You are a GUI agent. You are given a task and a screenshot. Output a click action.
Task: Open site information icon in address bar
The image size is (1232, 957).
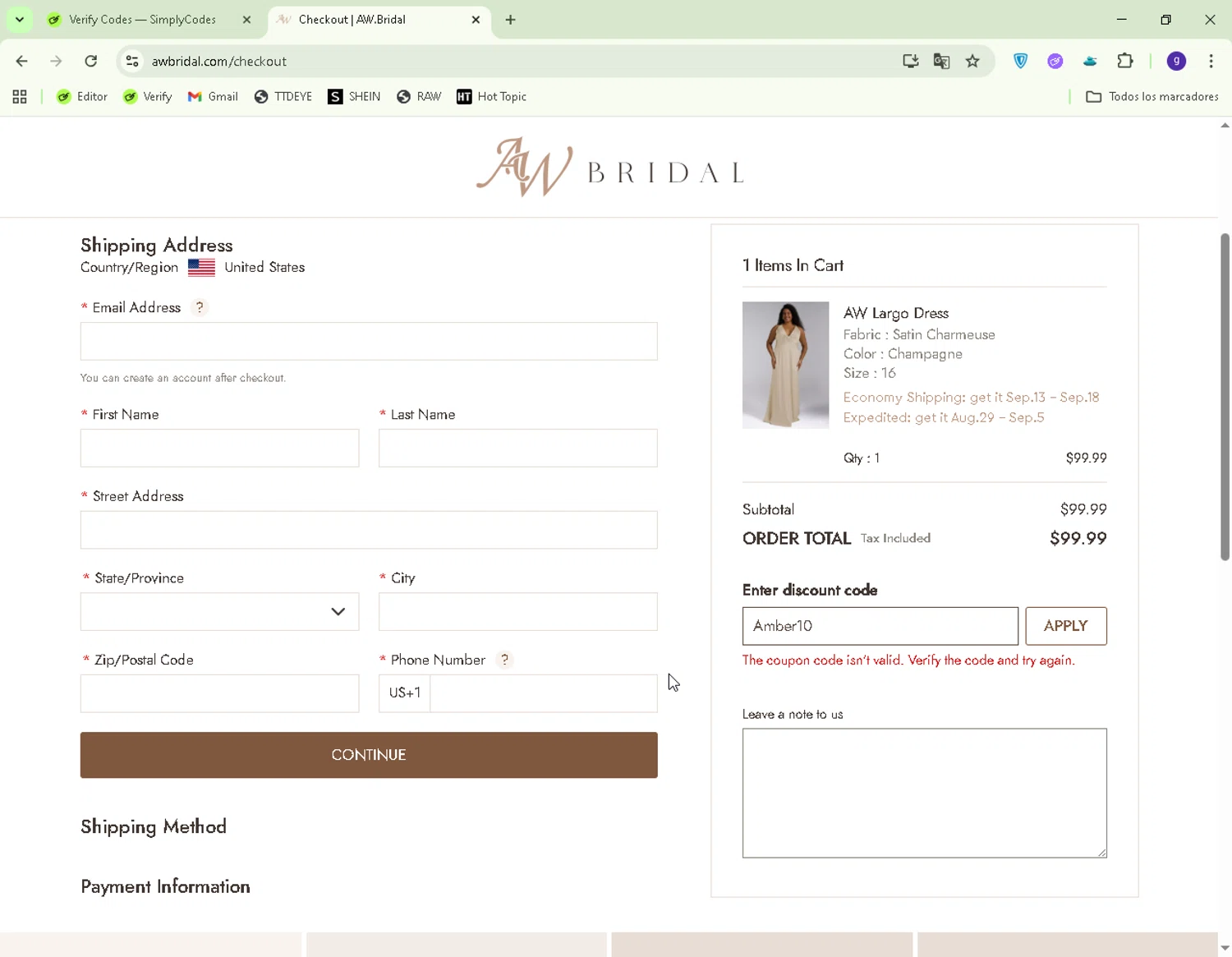(132, 61)
